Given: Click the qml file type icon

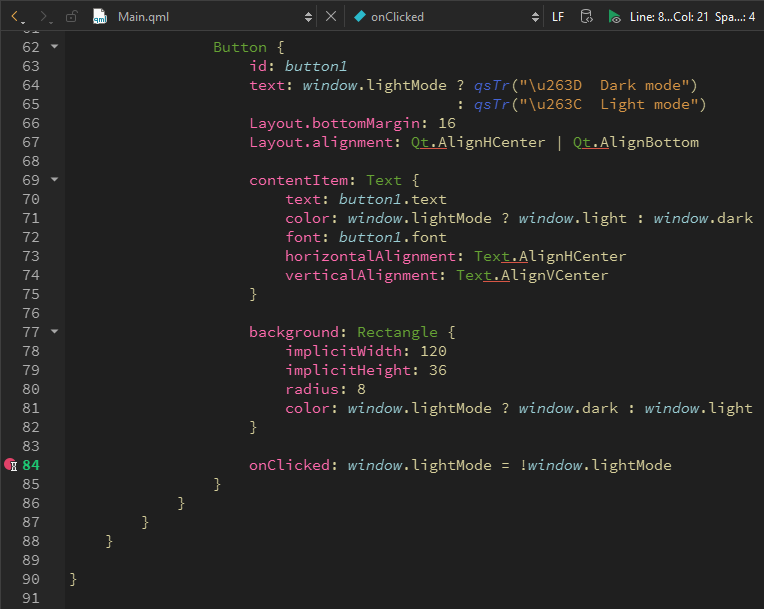Looking at the screenshot, I should 100,17.
